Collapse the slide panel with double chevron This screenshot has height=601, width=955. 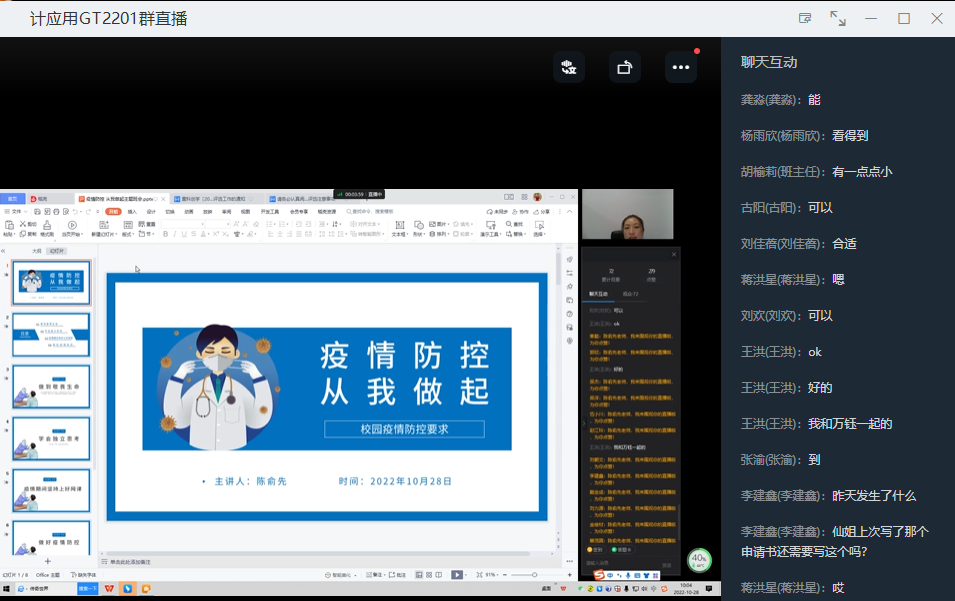3,251
